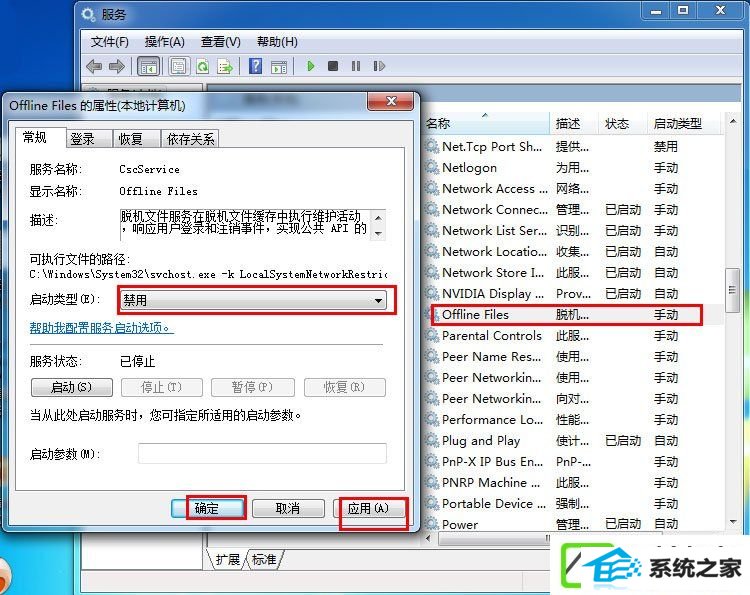
Task: Click services list scroll-up arrow
Action: (732, 122)
